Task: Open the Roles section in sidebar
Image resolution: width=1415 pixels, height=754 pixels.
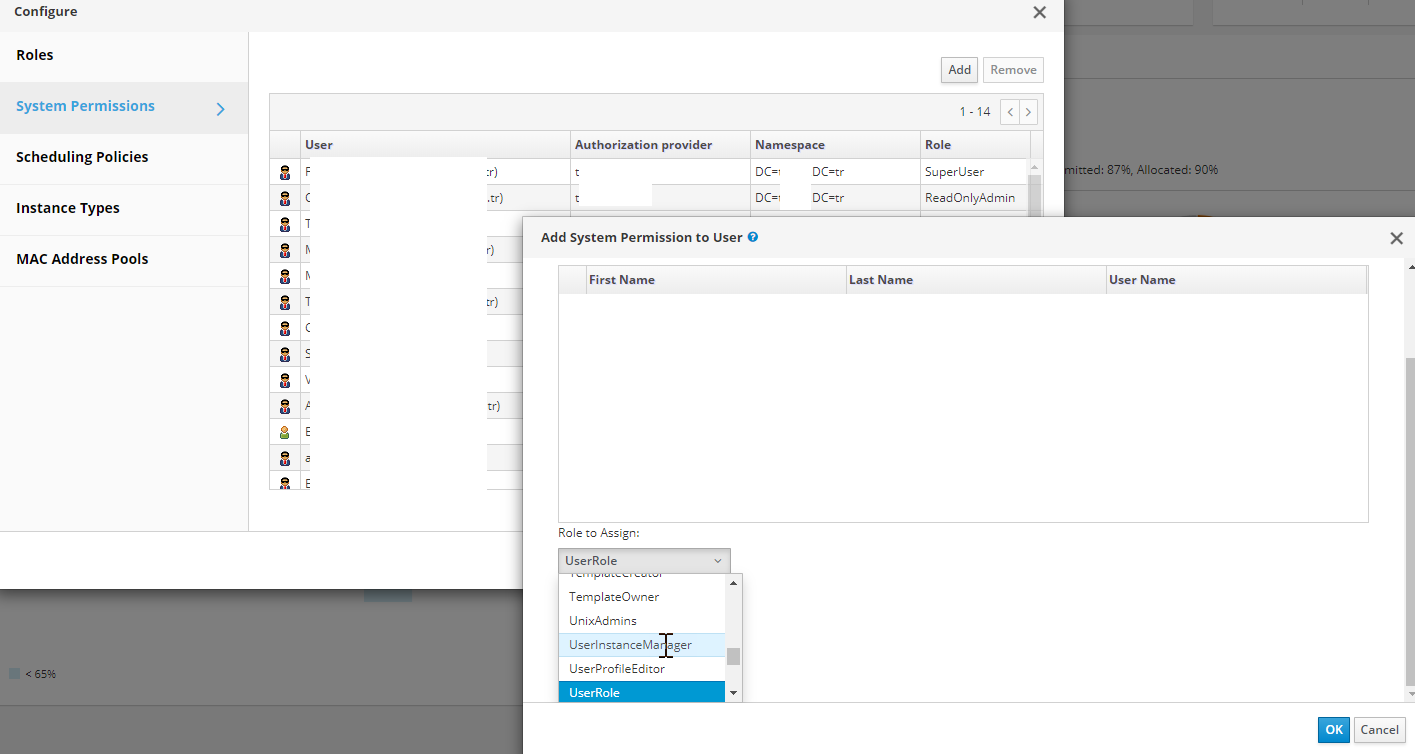Action: click(x=35, y=55)
